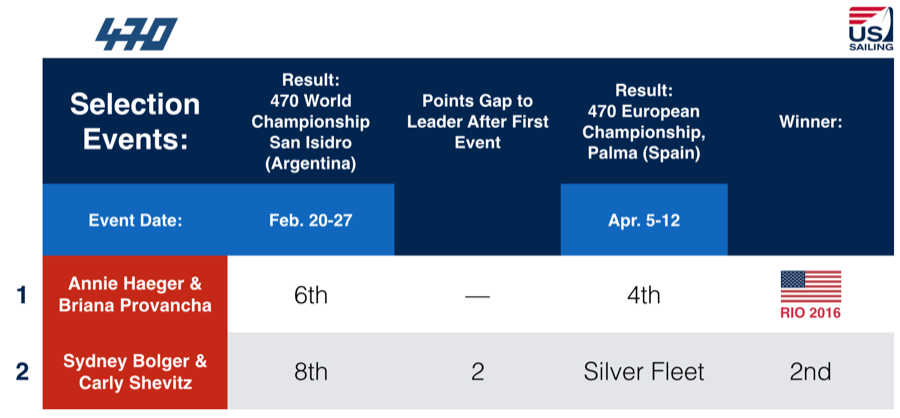Click Sydney Bolger & Carly Shevitz name cell
This screenshot has height=418, width=900.
click(x=135, y=371)
